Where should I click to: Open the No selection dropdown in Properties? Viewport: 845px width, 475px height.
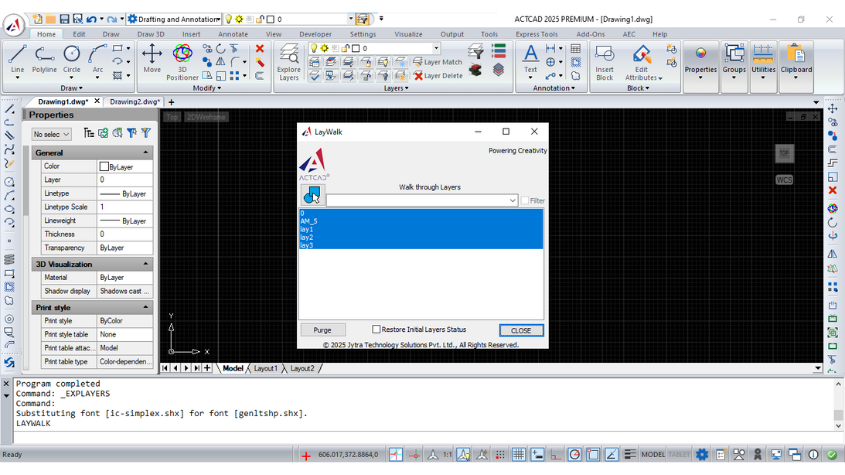pyautogui.click(x=51, y=134)
